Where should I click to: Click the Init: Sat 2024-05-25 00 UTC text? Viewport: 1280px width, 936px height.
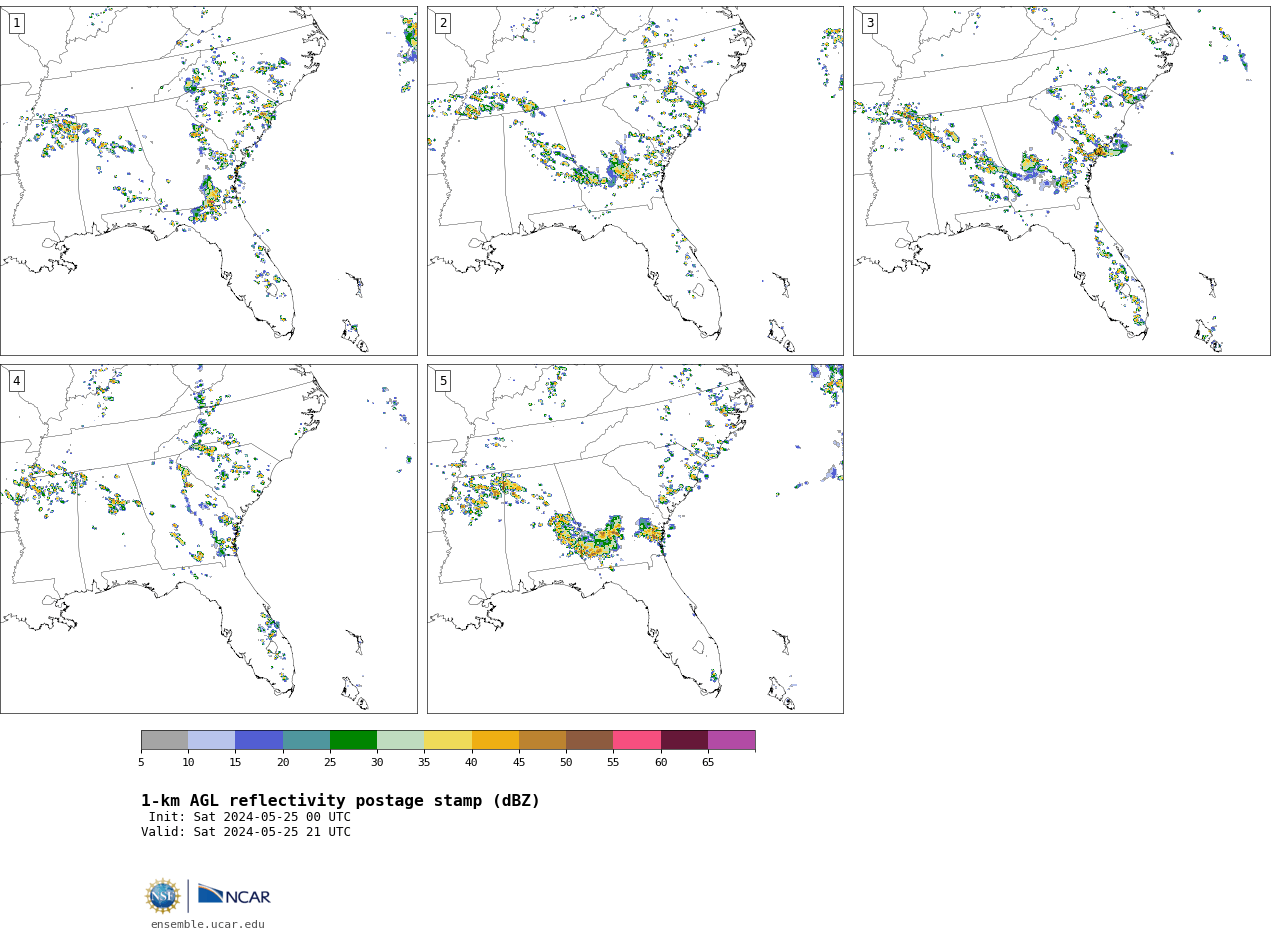click(x=250, y=817)
